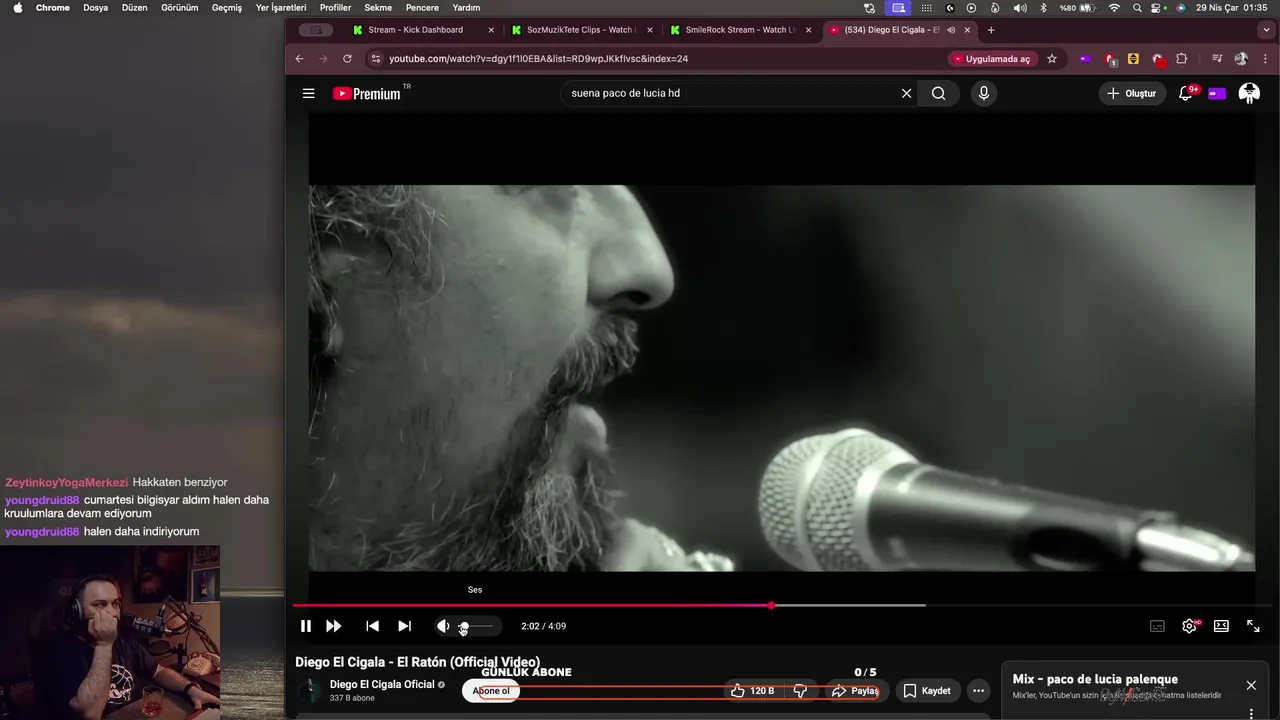Open Spotlight search in menu bar

pyautogui.click(x=1137, y=7)
